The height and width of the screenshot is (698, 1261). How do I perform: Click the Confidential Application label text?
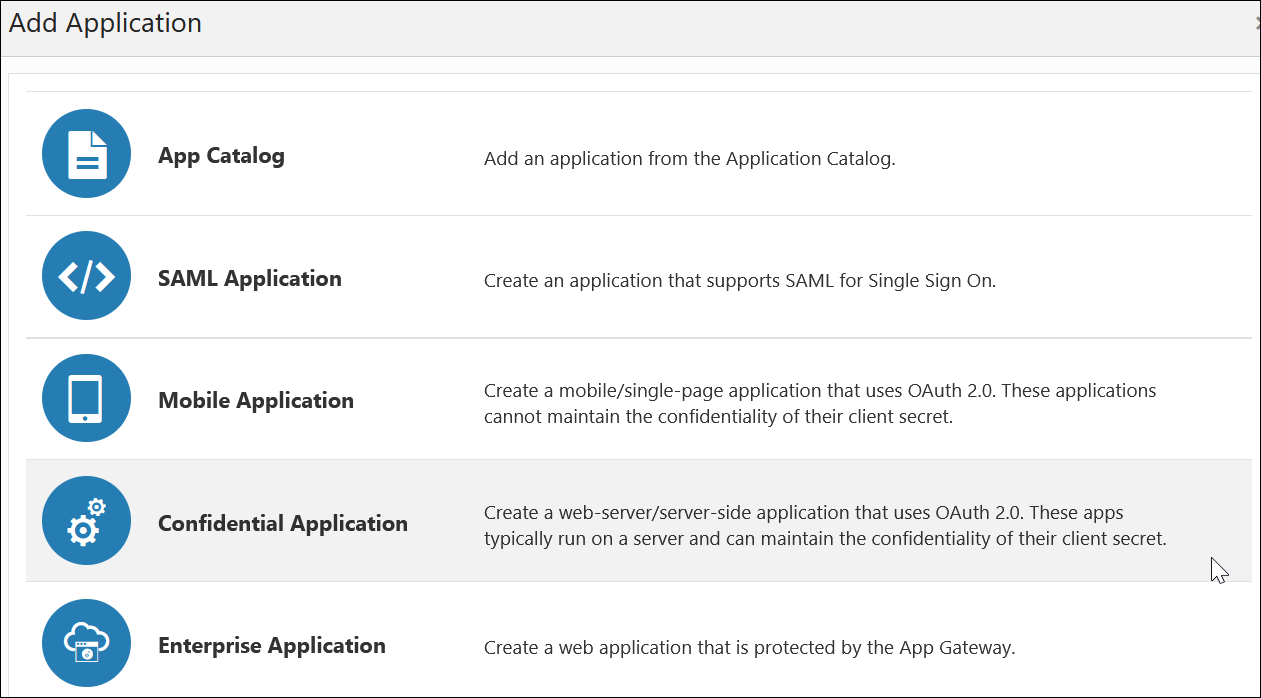click(283, 523)
